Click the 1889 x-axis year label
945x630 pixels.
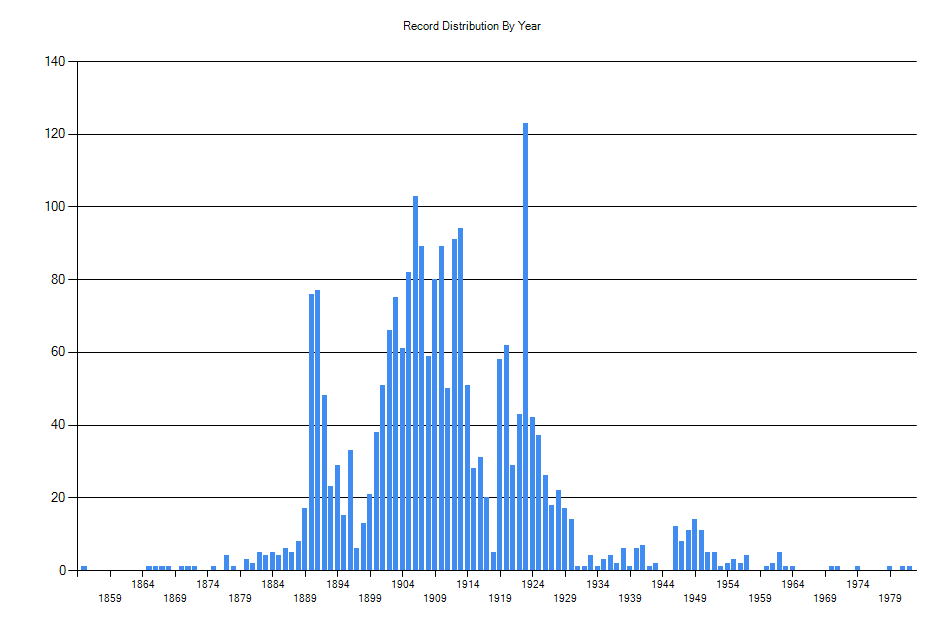[305, 598]
